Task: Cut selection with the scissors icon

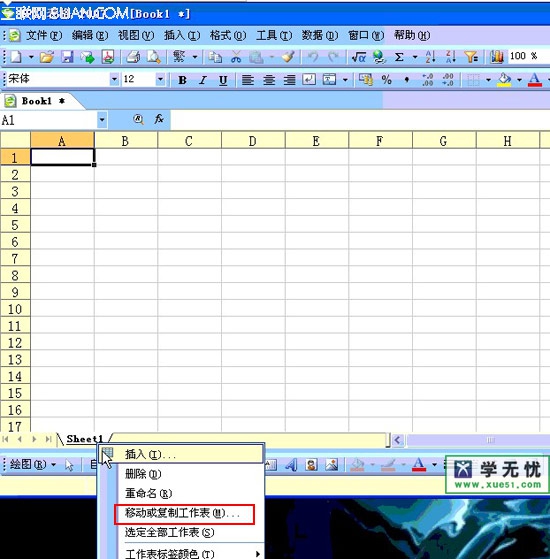Action: (x=236, y=57)
